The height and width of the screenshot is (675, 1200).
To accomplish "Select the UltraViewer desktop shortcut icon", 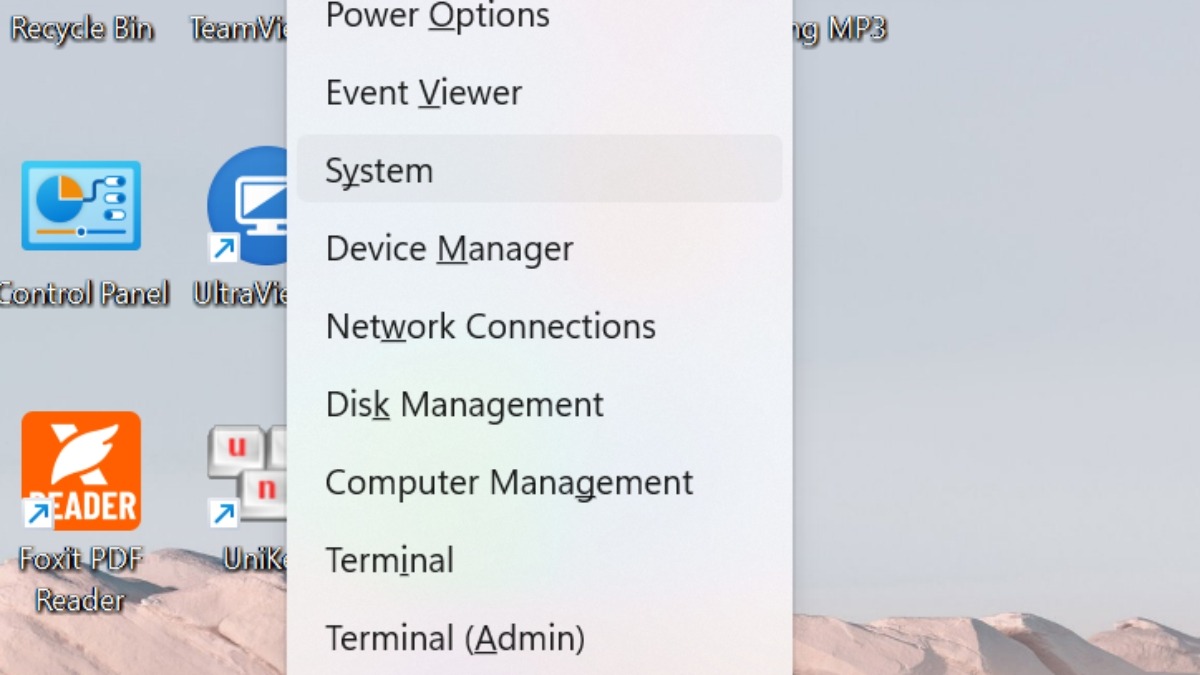I will [247, 205].
